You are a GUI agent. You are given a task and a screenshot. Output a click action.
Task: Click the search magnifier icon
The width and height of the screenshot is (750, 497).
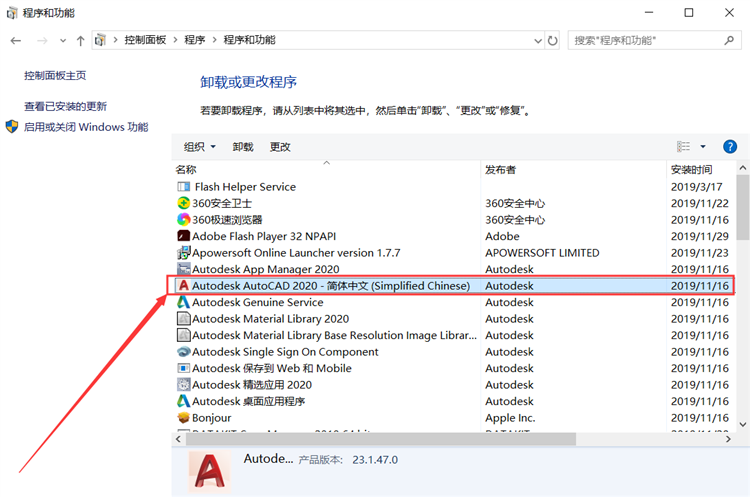(x=729, y=40)
